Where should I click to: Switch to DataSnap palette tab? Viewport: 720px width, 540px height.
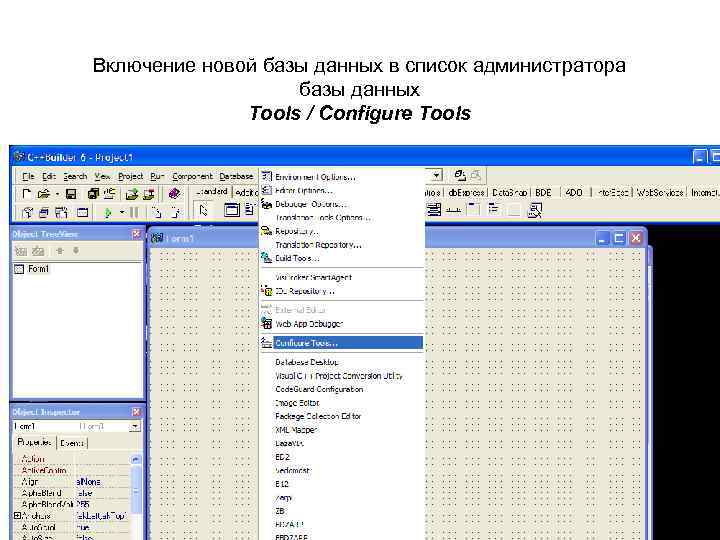(509, 193)
